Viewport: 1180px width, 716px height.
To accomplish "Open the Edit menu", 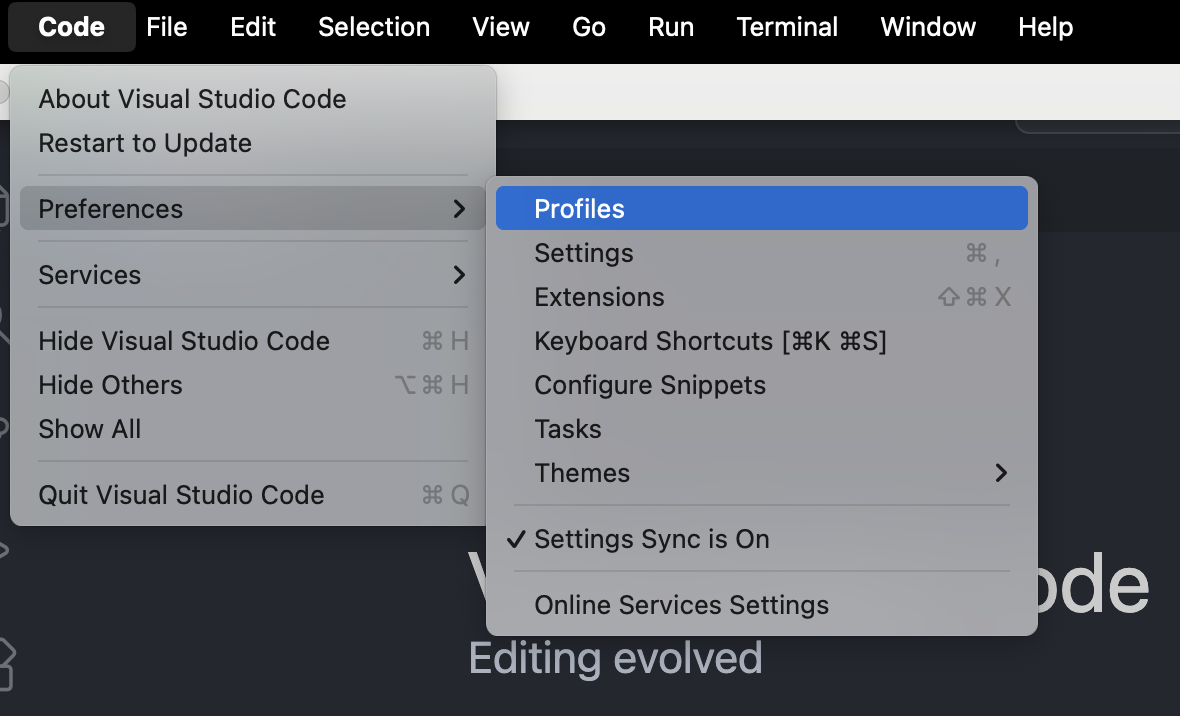I will pos(253,27).
